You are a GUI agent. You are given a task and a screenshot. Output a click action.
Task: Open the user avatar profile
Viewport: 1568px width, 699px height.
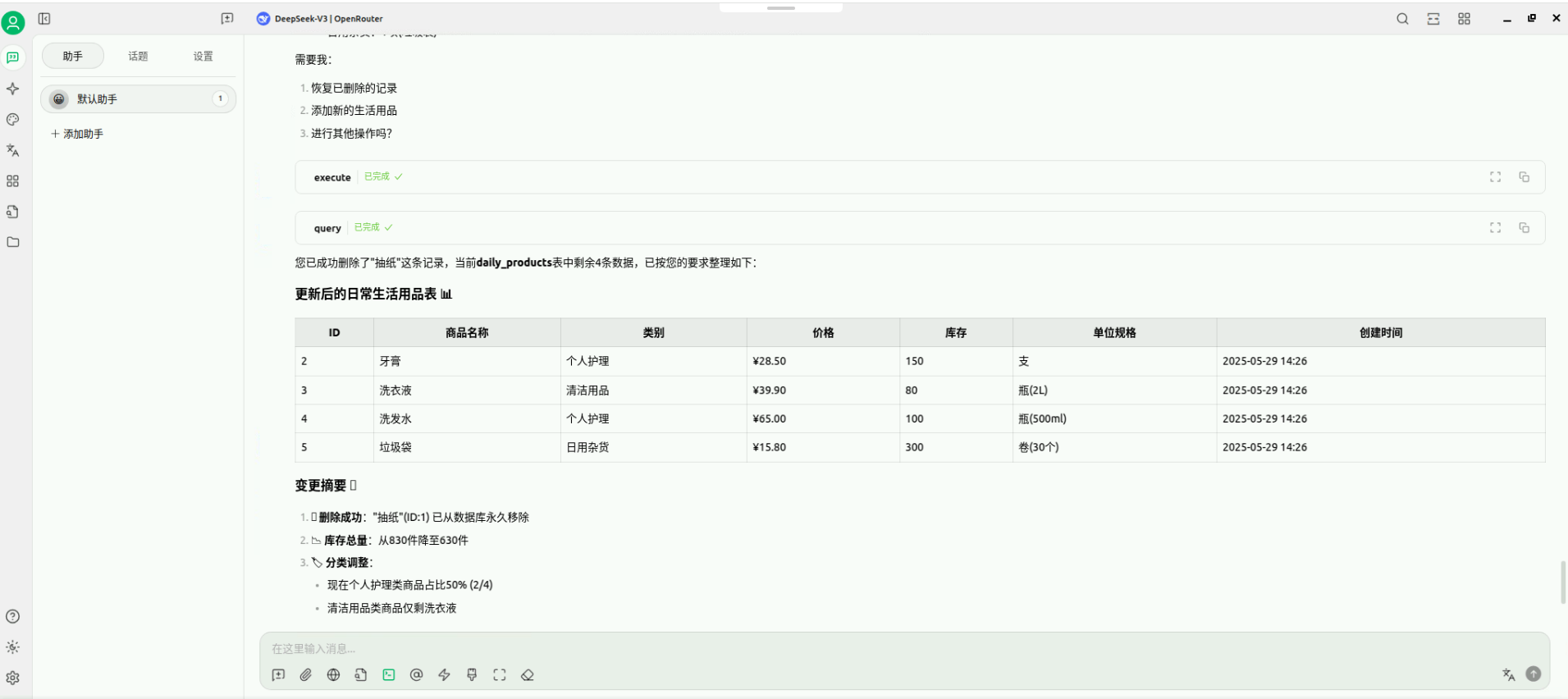coord(13,22)
